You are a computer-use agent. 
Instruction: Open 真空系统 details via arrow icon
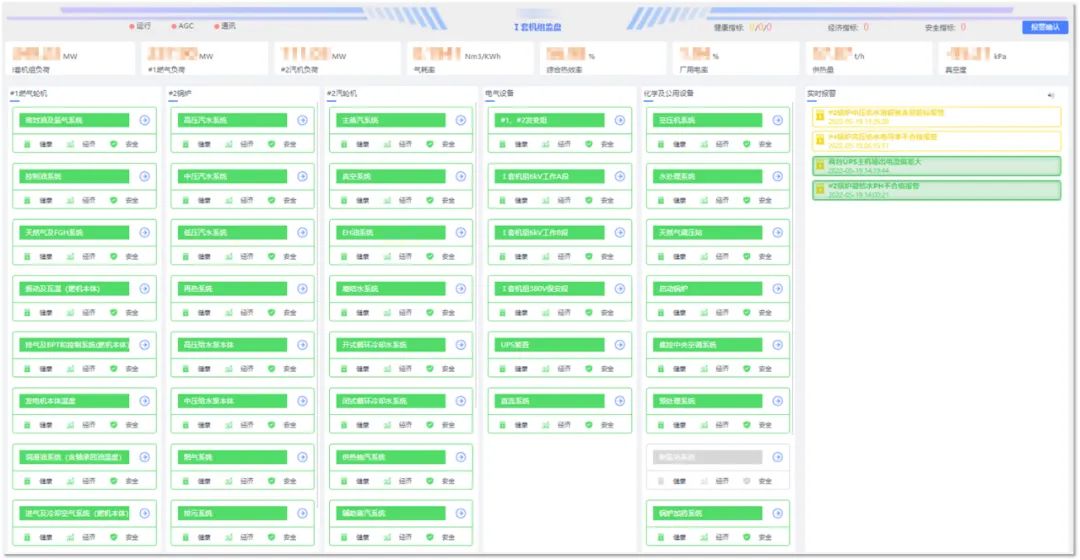coord(461,176)
